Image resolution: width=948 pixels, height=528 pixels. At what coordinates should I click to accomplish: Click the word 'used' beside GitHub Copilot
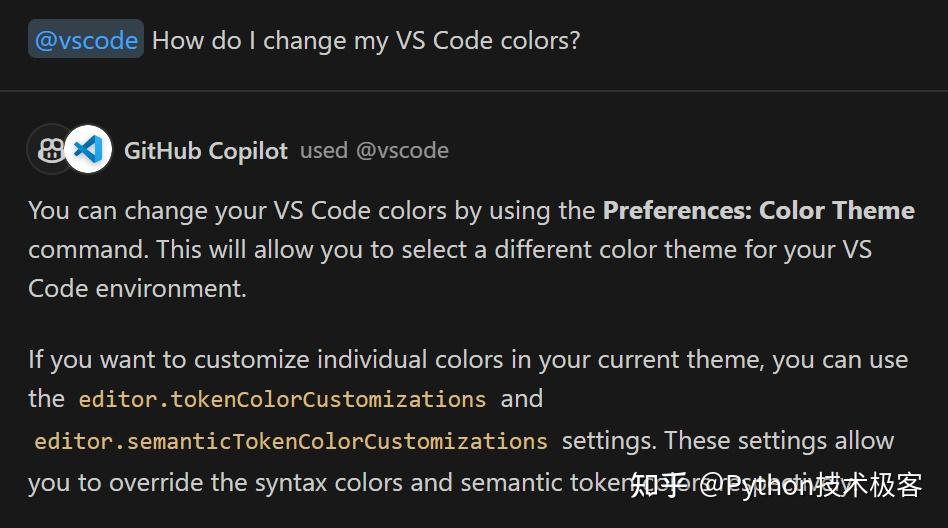323,151
